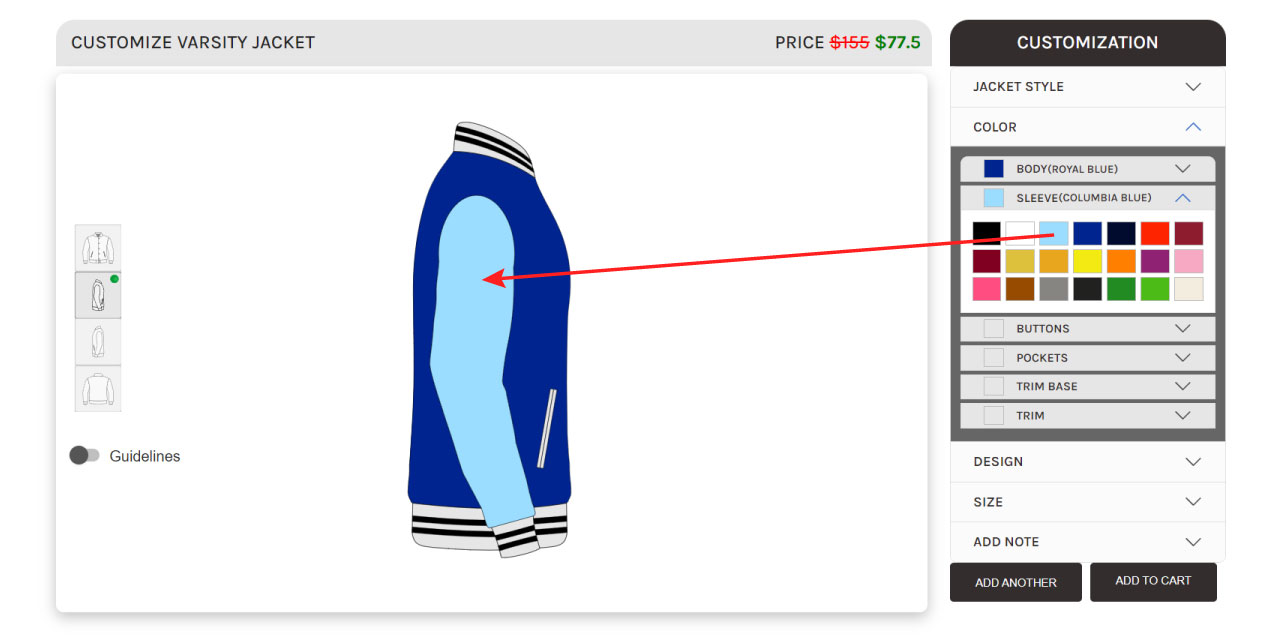Screen dimensions: 1280x640
Task: Click the Add to Cart button
Action: (x=1153, y=582)
